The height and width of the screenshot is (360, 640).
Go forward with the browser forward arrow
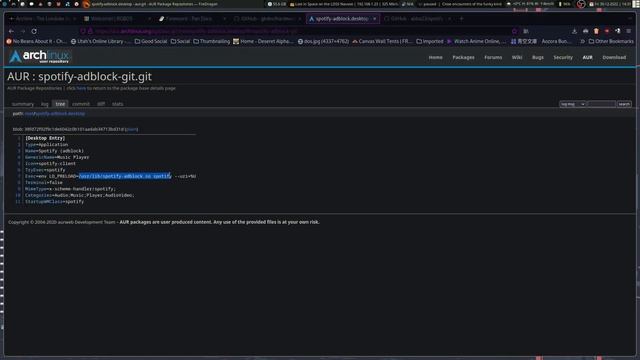(23, 31)
